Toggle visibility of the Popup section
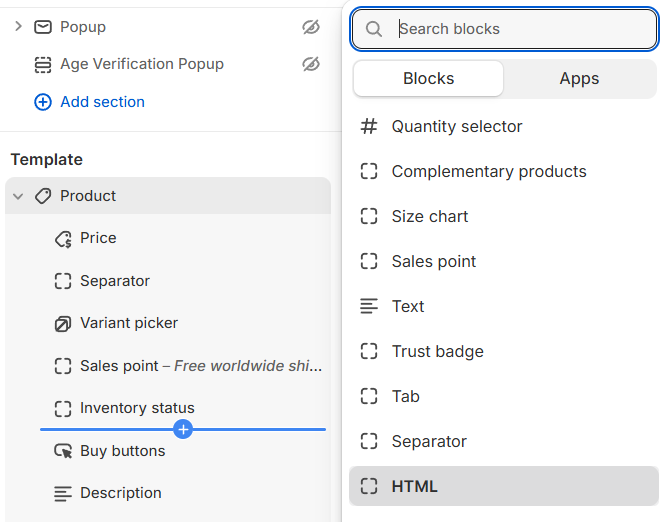 pos(311,27)
